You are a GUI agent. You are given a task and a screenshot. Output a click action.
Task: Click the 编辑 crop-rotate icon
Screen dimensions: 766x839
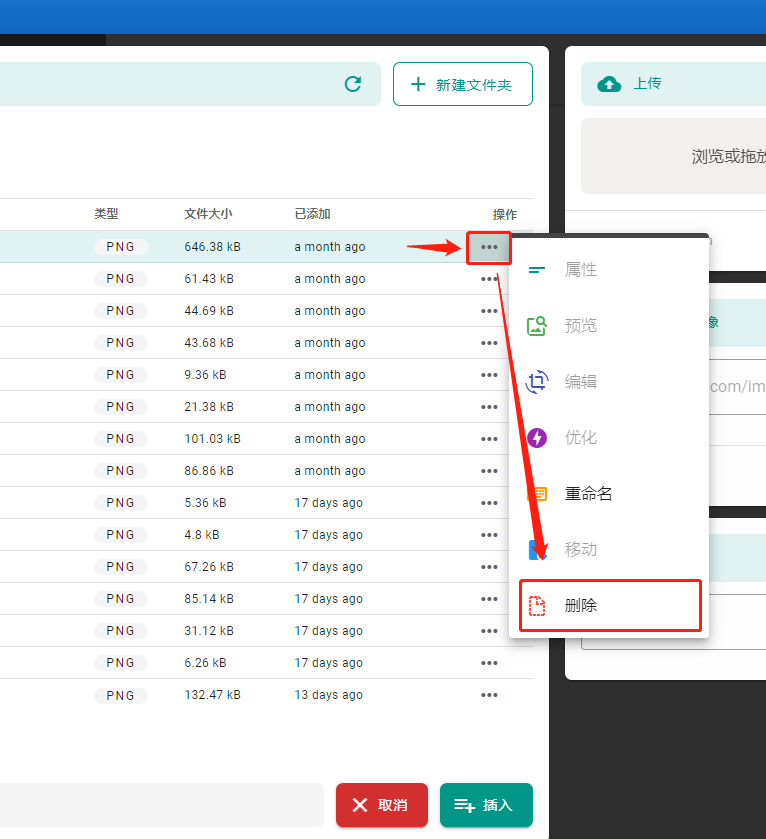tap(537, 382)
